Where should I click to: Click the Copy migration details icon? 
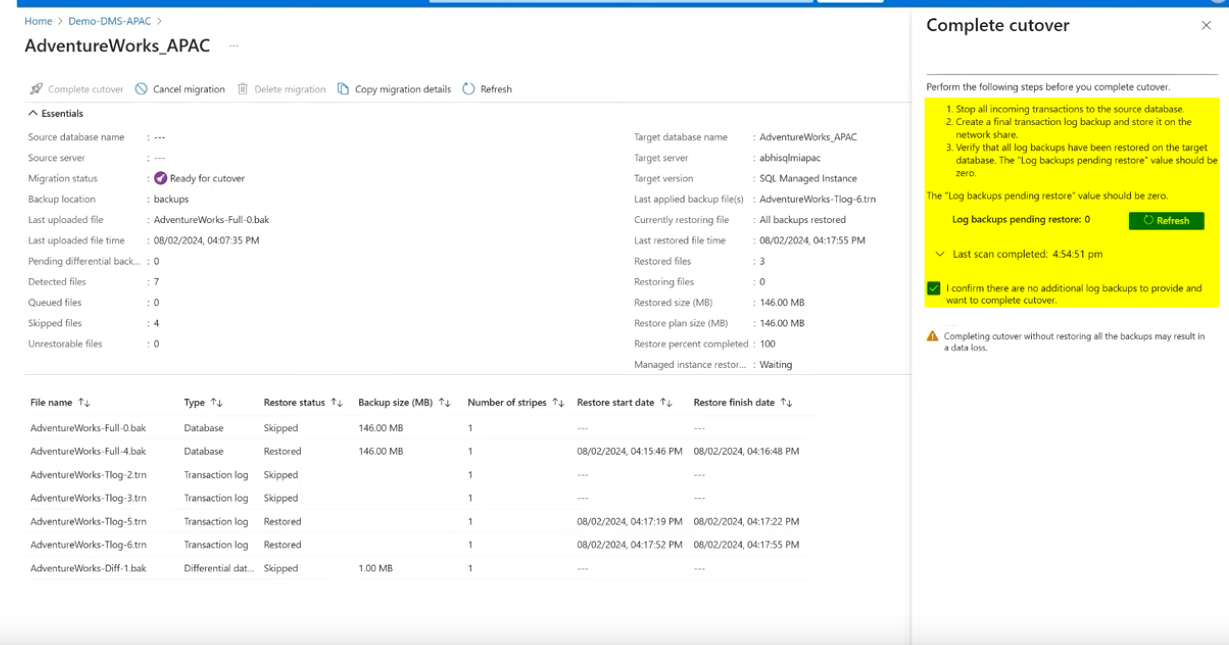tap(344, 89)
